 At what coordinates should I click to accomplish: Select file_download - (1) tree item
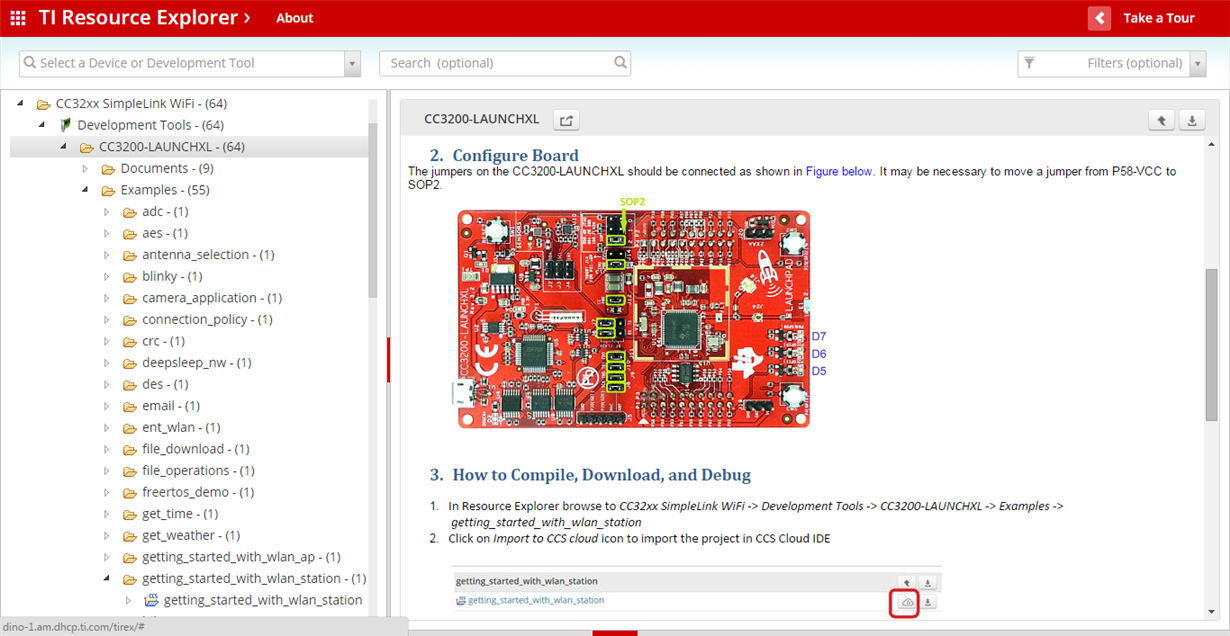coord(196,450)
